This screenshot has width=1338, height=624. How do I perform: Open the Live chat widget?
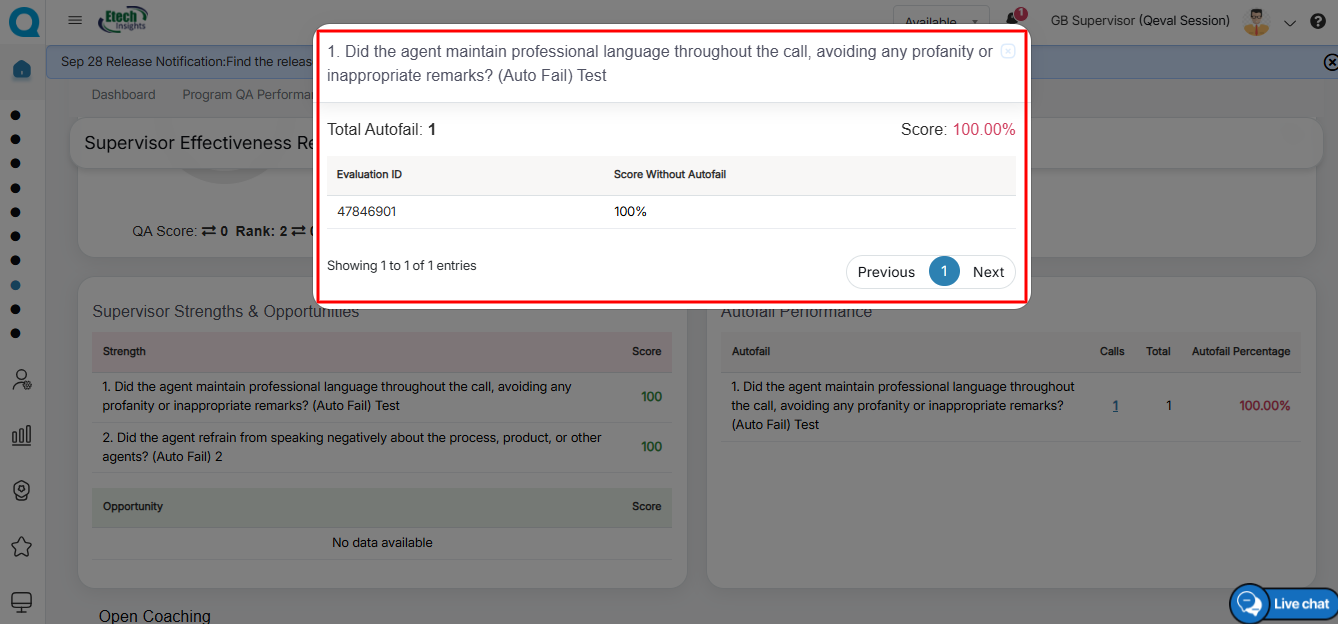pos(1285,603)
